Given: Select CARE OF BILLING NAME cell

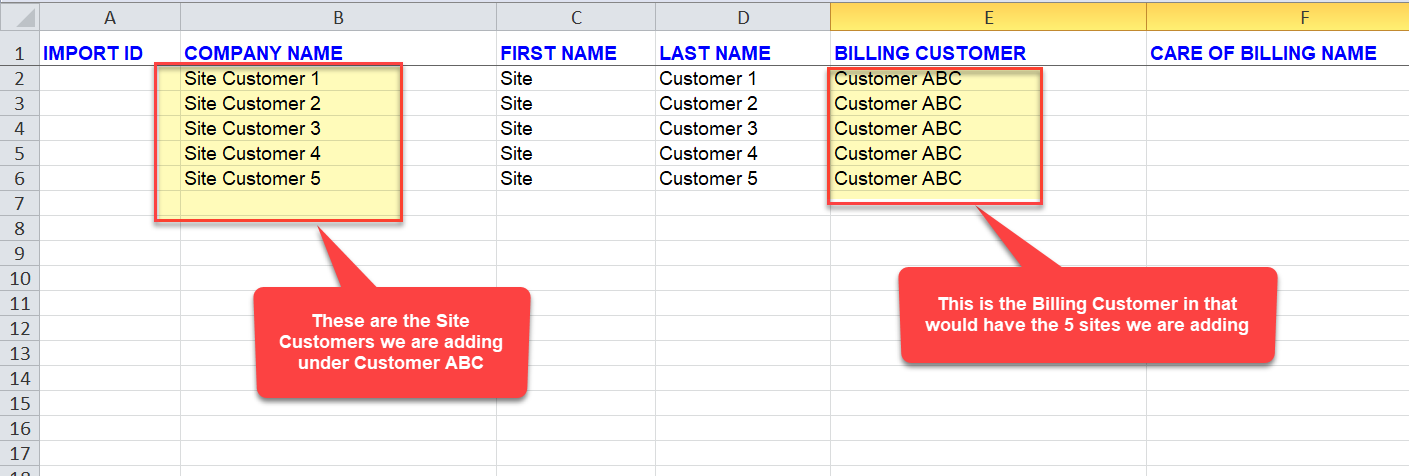Looking at the screenshot, I should click(x=1263, y=54).
